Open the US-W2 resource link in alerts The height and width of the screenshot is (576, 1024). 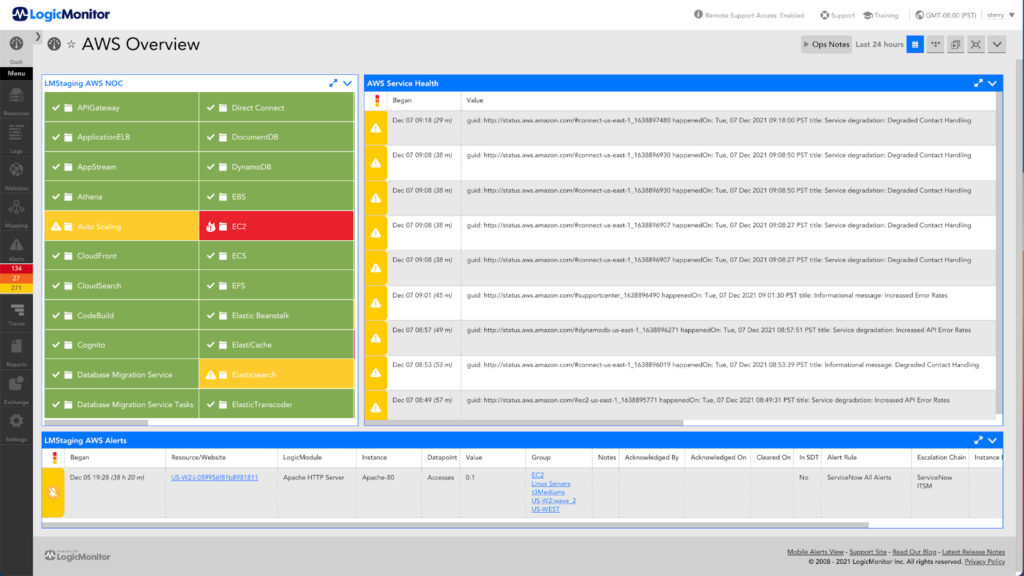pyautogui.click(x=214, y=477)
